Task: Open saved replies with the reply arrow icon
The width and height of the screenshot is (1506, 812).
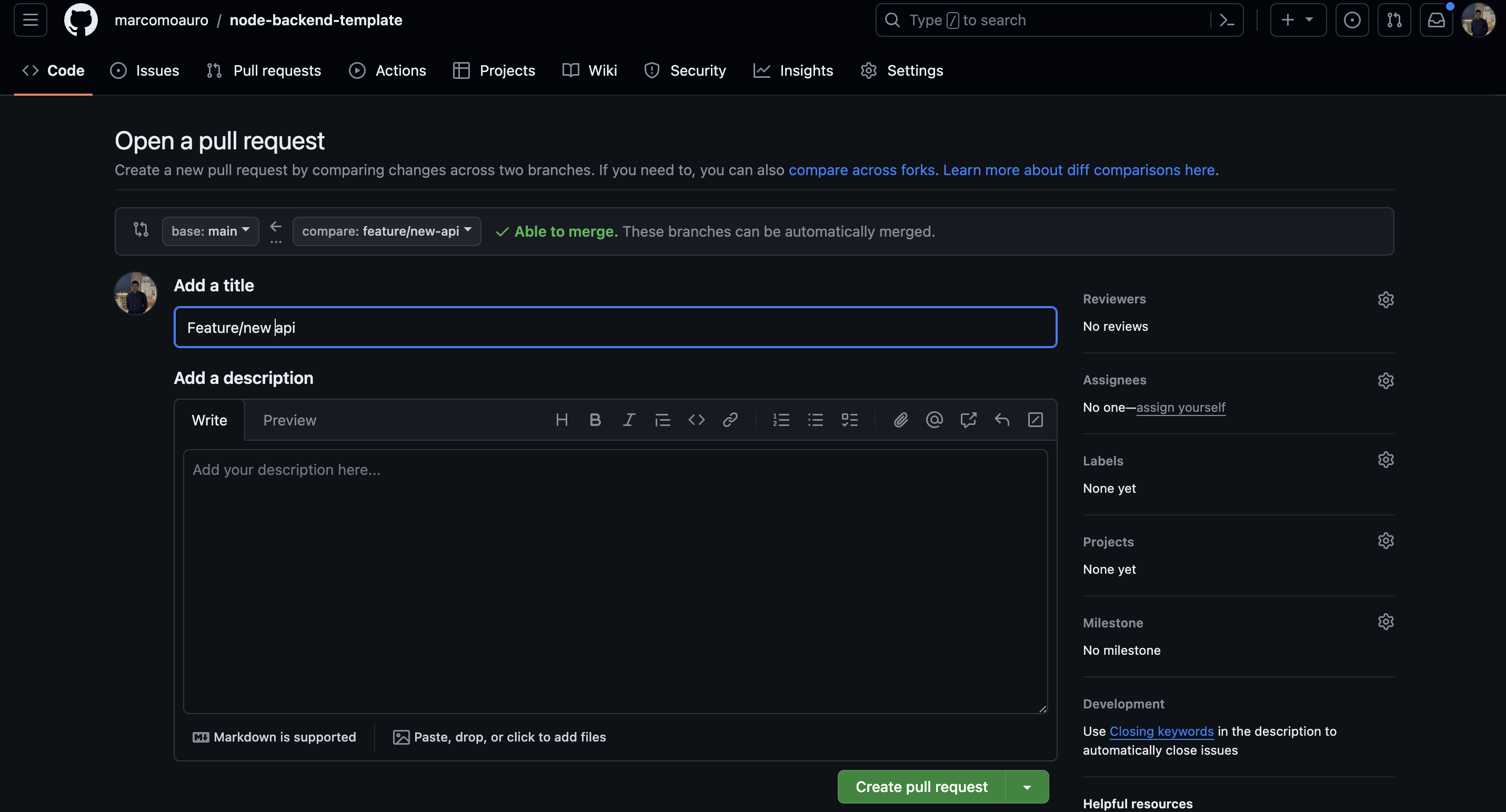Action: pyautogui.click(x=1002, y=420)
